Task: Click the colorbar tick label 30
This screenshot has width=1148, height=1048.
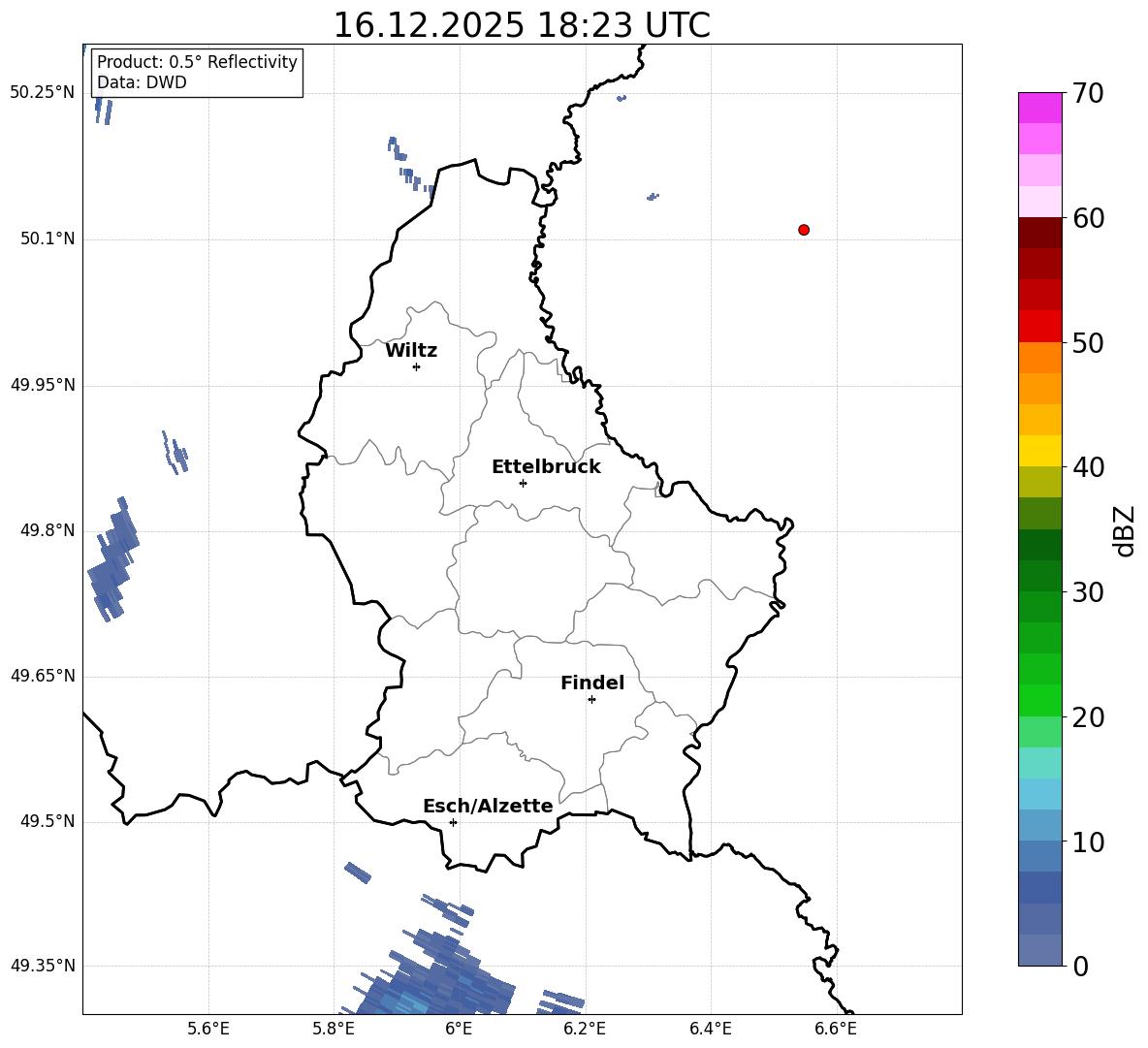Action: pos(1088,592)
